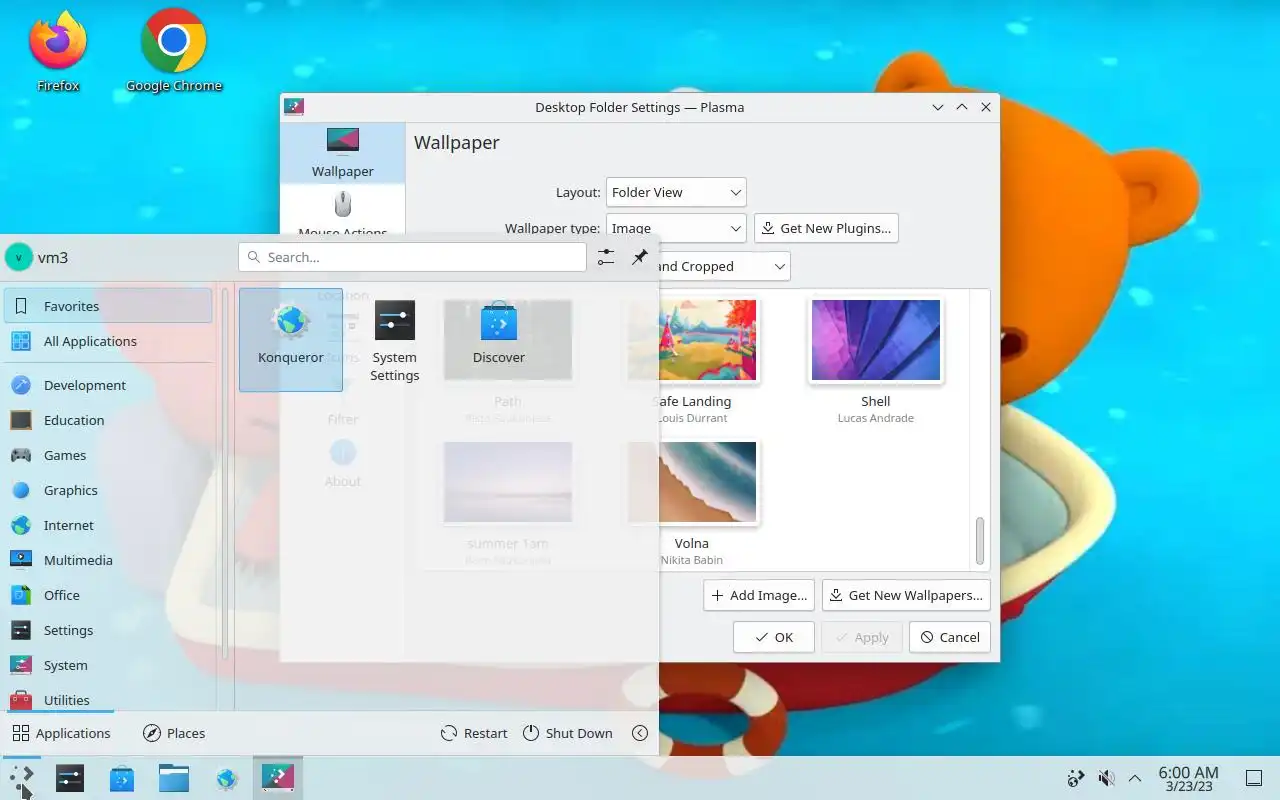This screenshot has height=800, width=1280.
Task: Open Firefox from the desktop
Action: (x=58, y=51)
